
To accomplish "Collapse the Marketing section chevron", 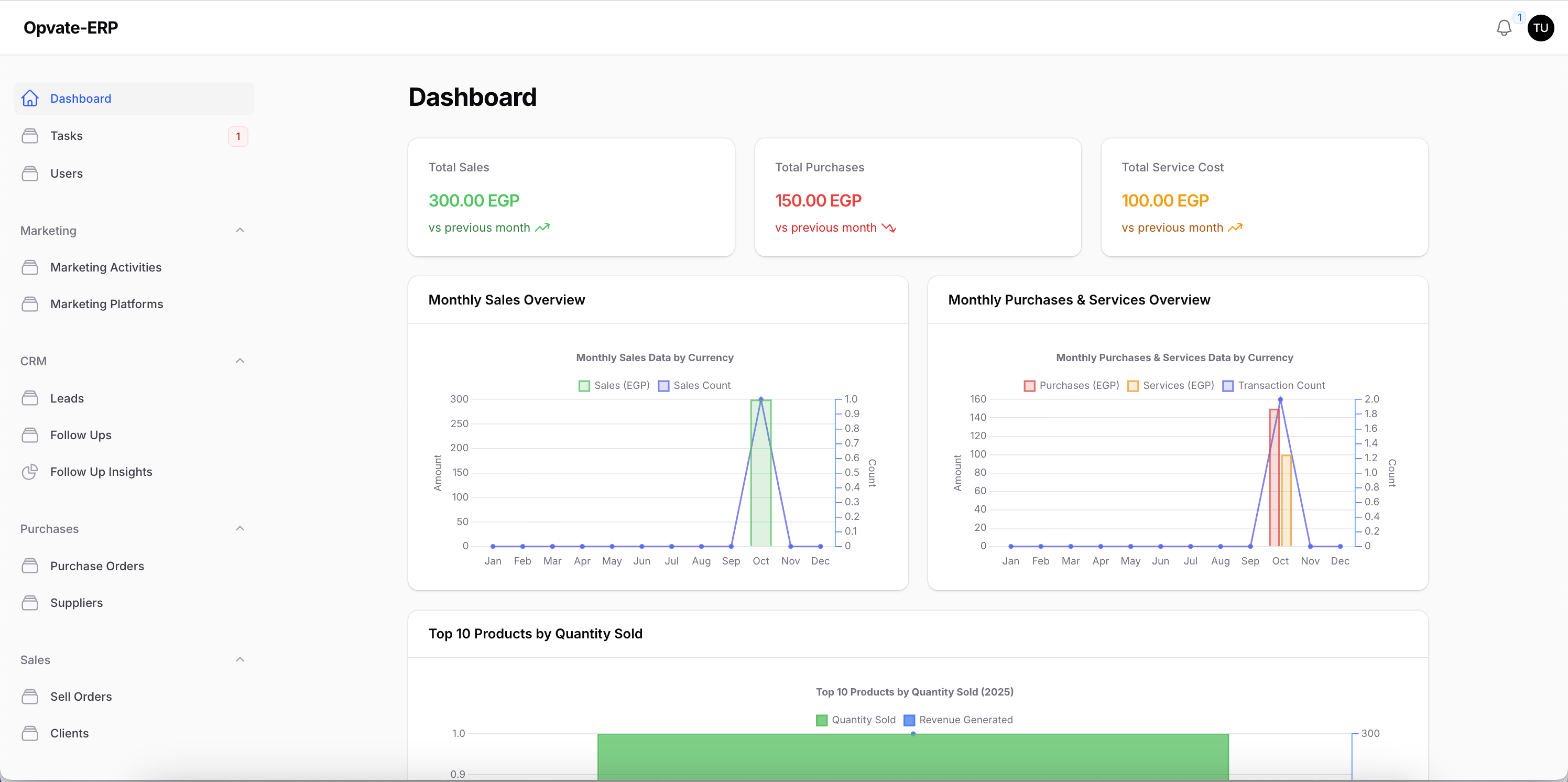I will [x=240, y=230].
